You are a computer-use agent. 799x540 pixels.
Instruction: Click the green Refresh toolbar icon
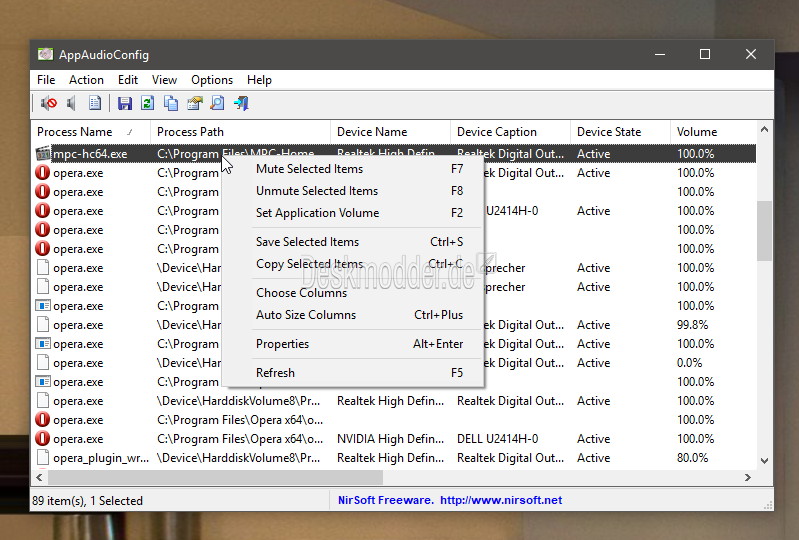click(148, 103)
